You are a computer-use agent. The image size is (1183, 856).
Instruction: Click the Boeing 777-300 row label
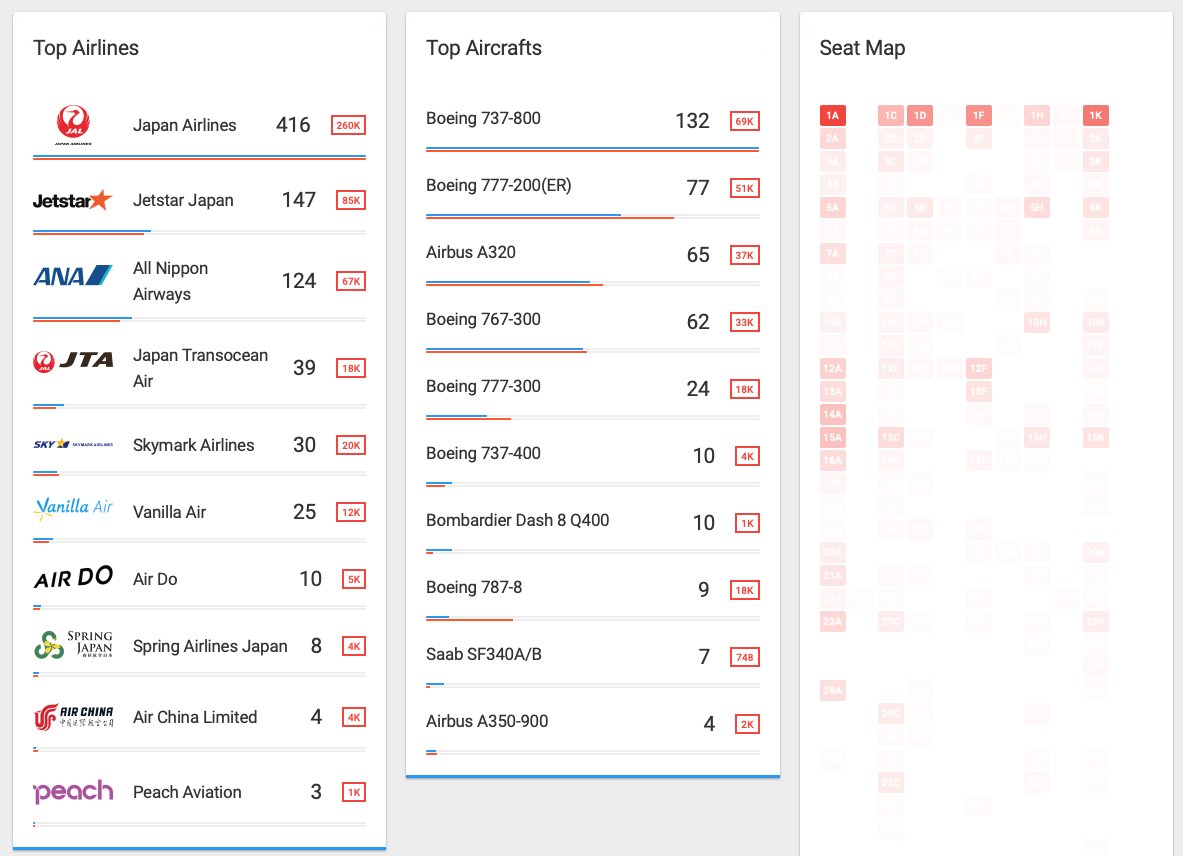[484, 386]
